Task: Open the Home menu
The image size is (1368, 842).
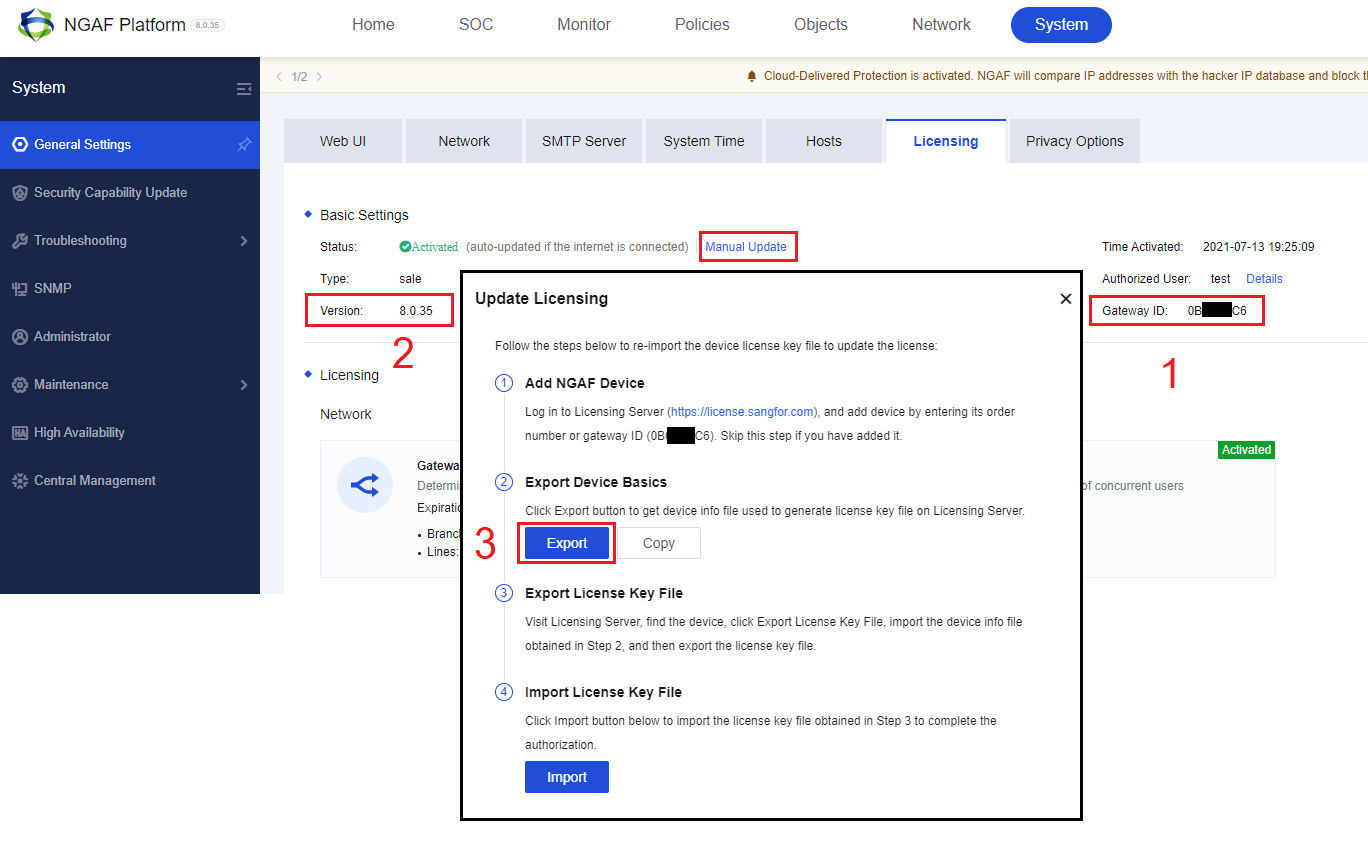Action: tap(373, 25)
